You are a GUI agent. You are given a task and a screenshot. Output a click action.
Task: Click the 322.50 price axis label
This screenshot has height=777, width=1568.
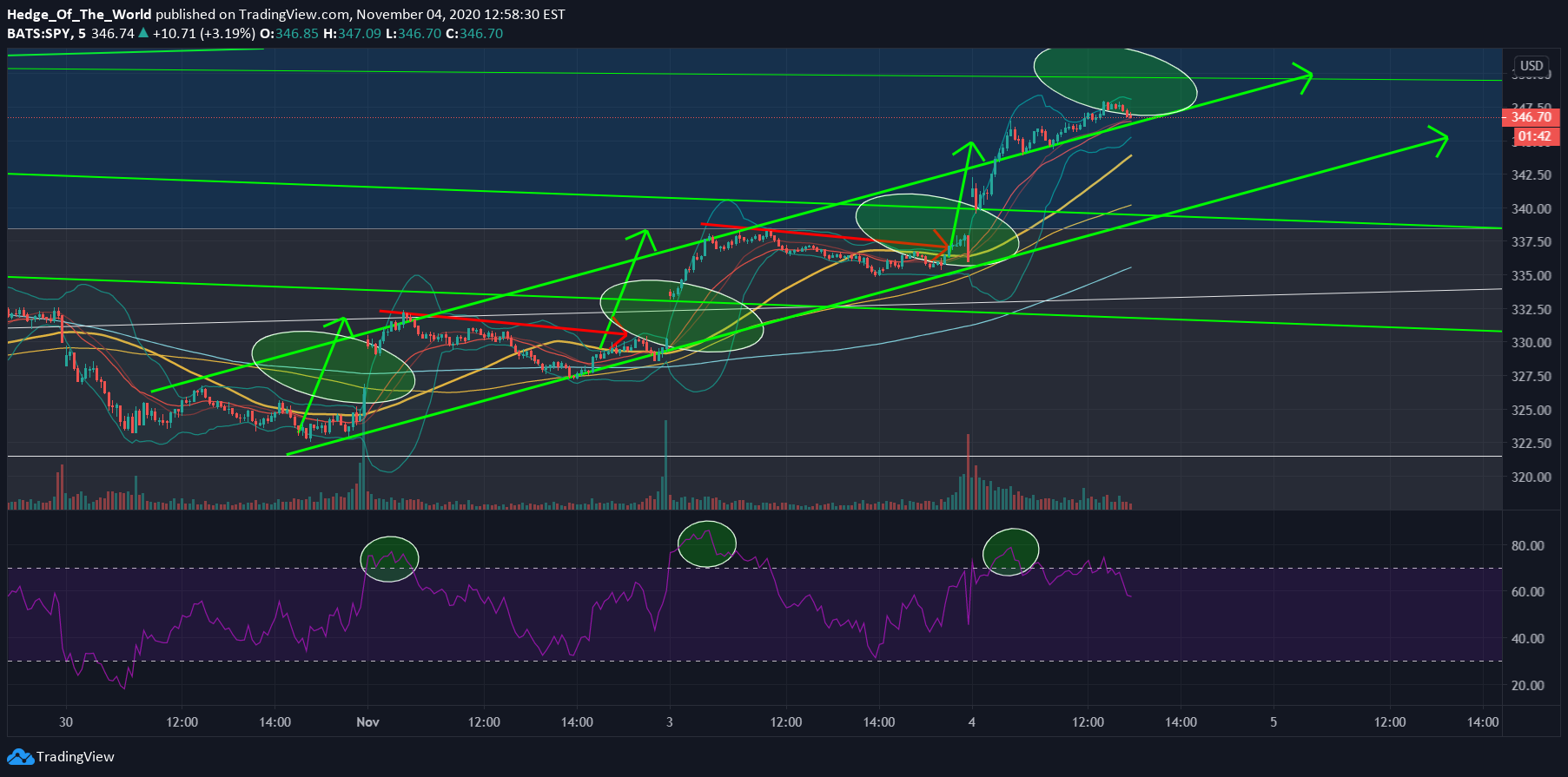coord(1532,443)
